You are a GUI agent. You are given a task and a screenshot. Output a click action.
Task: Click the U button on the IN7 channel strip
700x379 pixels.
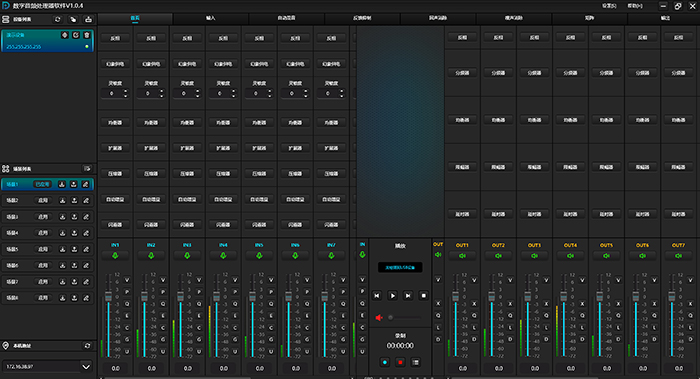[343, 352]
